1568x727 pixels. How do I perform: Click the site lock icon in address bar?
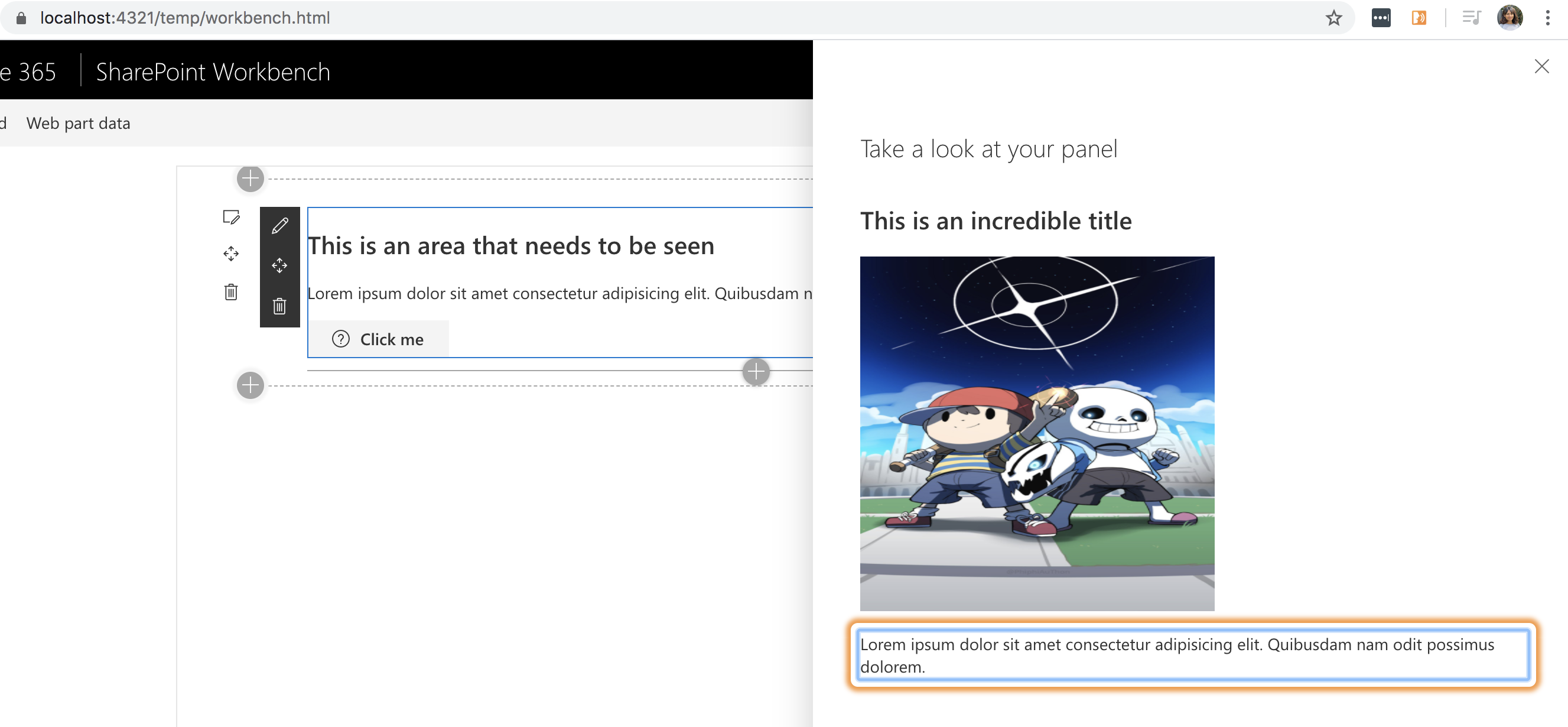click(x=21, y=18)
